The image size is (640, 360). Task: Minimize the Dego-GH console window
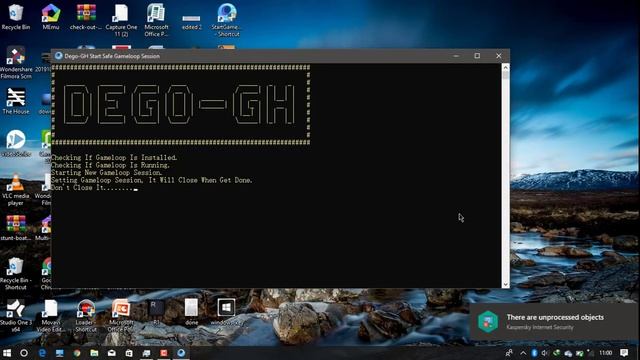tap(456, 56)
